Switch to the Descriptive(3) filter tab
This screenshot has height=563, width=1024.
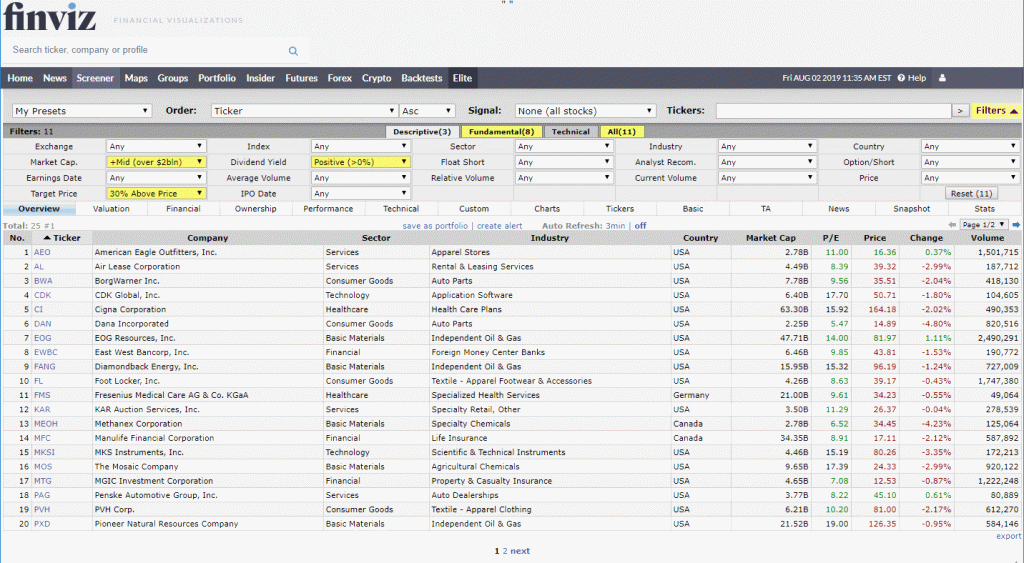[422, 132]
